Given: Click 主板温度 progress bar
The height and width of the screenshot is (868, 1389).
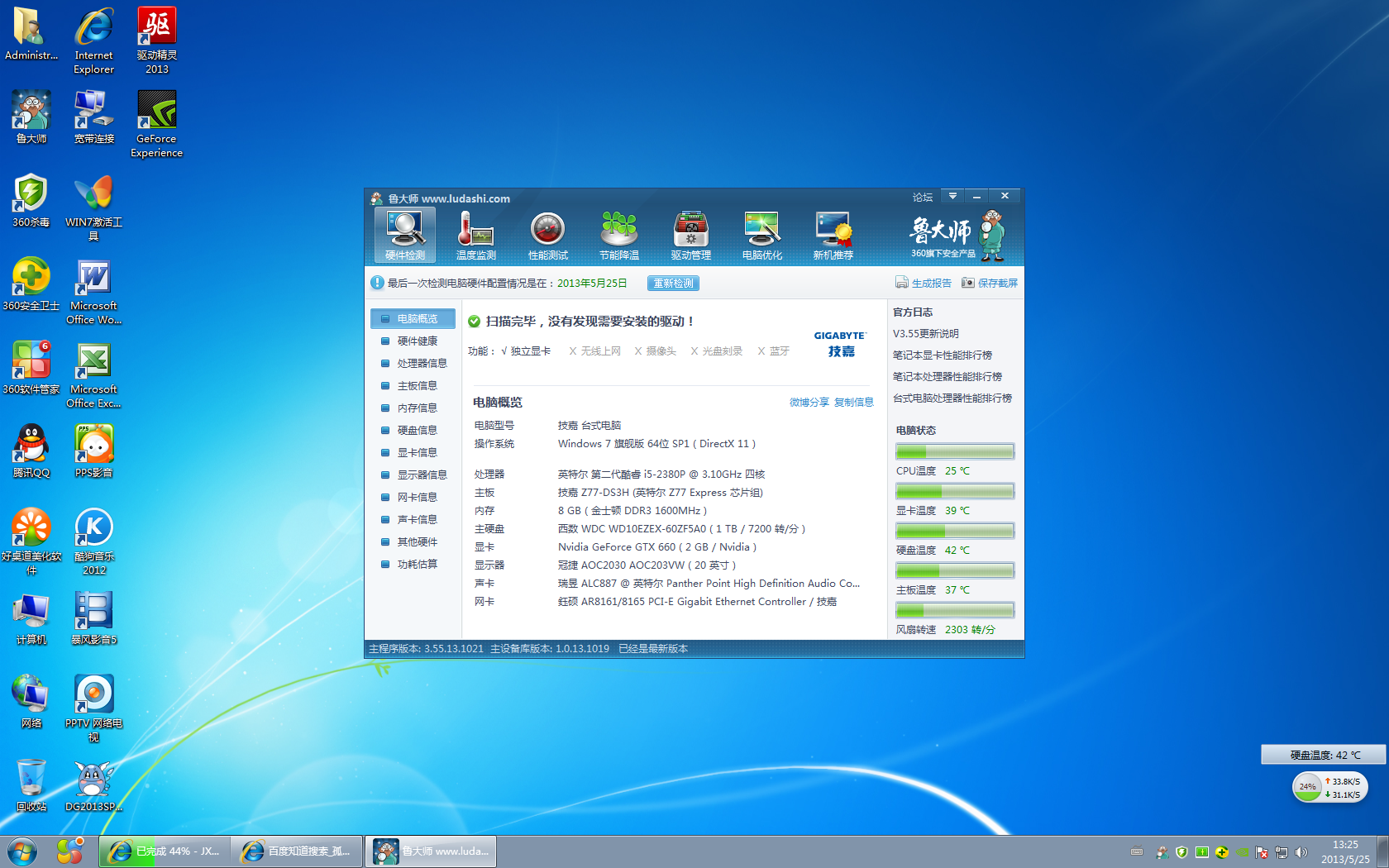Looking at the screenshot, I should (x=955, y=570).
